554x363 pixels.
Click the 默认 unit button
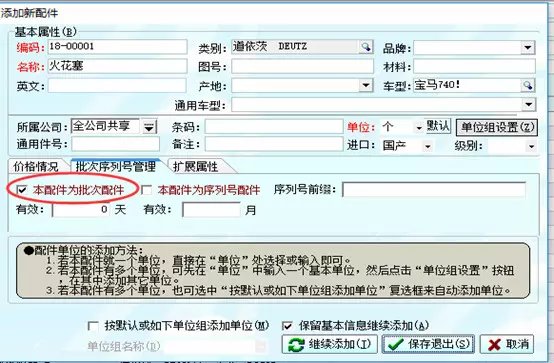[x=438, y=126]
